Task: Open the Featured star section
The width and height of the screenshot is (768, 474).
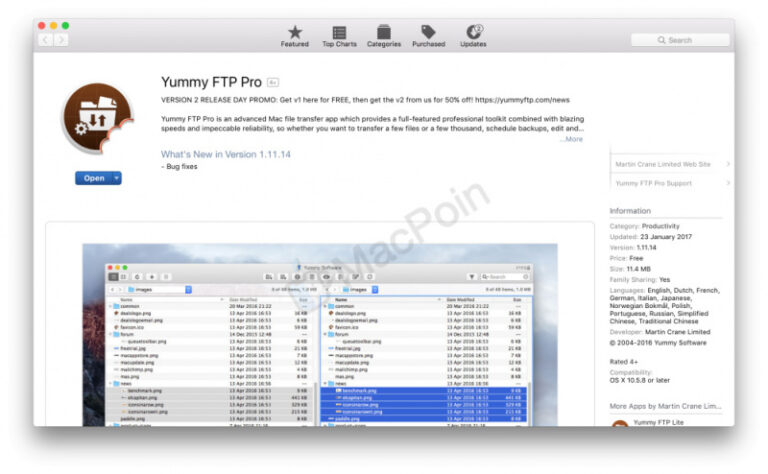Action: tap(294, 36)
